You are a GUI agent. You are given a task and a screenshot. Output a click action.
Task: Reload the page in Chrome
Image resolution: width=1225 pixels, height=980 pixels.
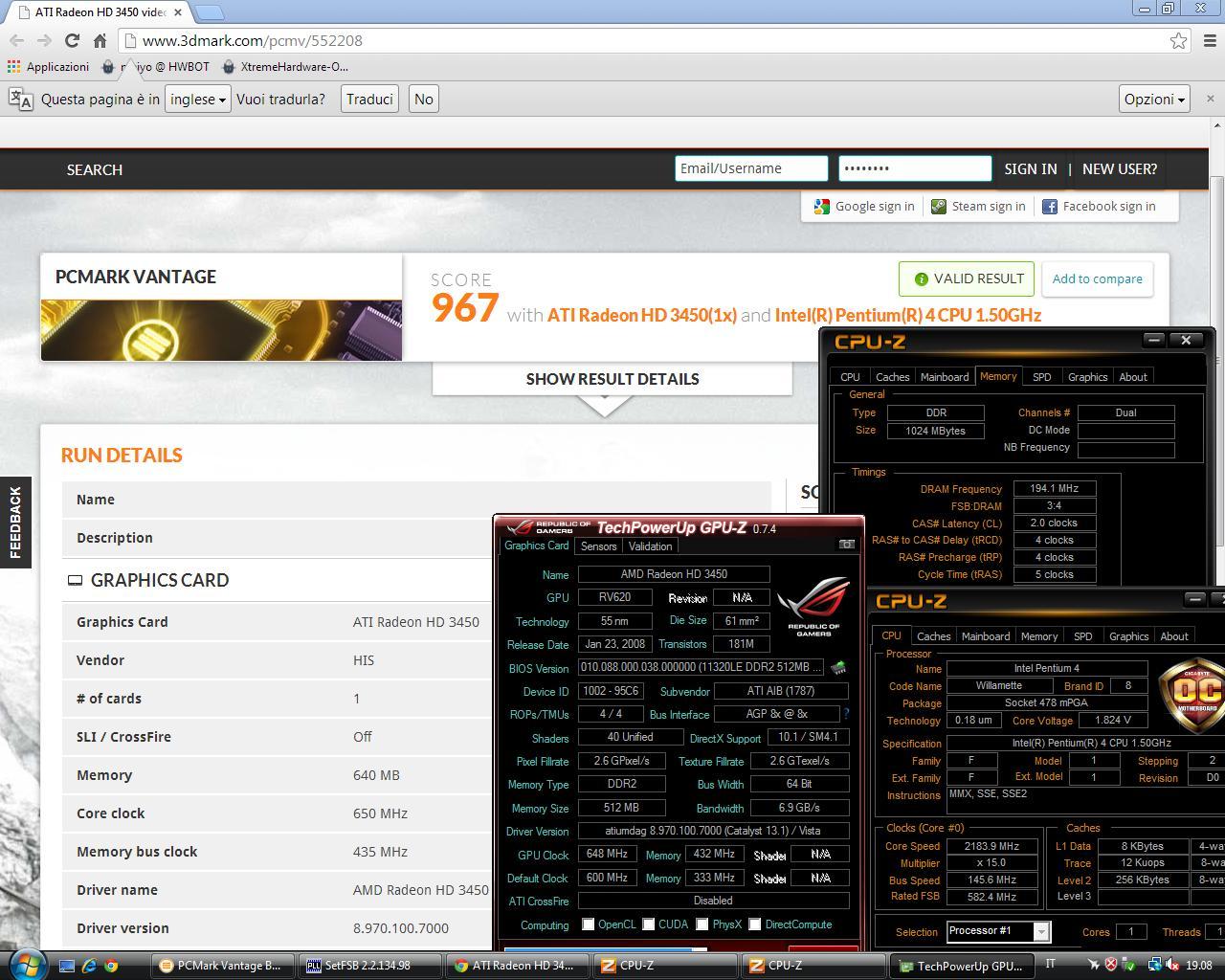pos(72,40)
